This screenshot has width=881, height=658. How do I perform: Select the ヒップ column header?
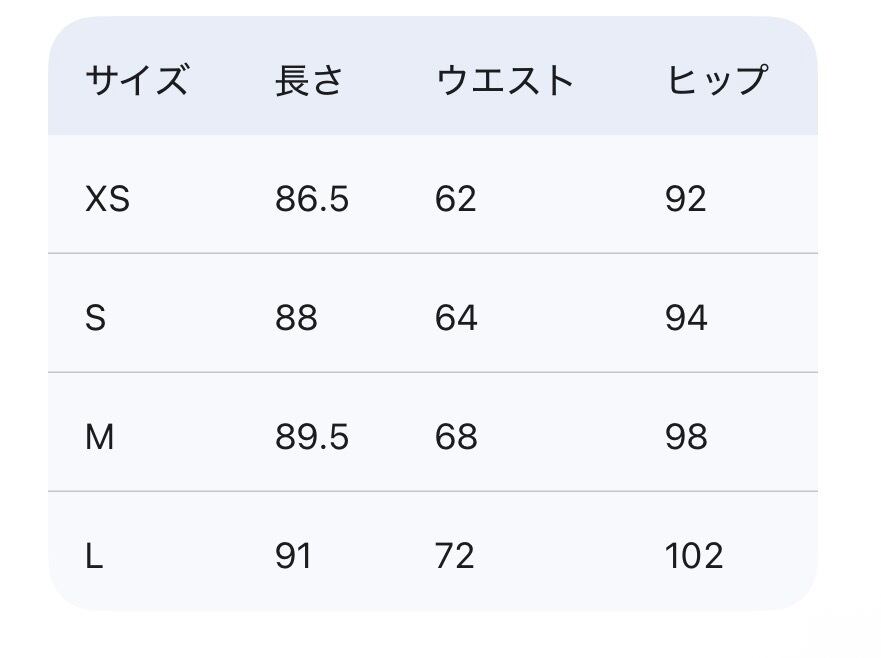tap(717, 79)
